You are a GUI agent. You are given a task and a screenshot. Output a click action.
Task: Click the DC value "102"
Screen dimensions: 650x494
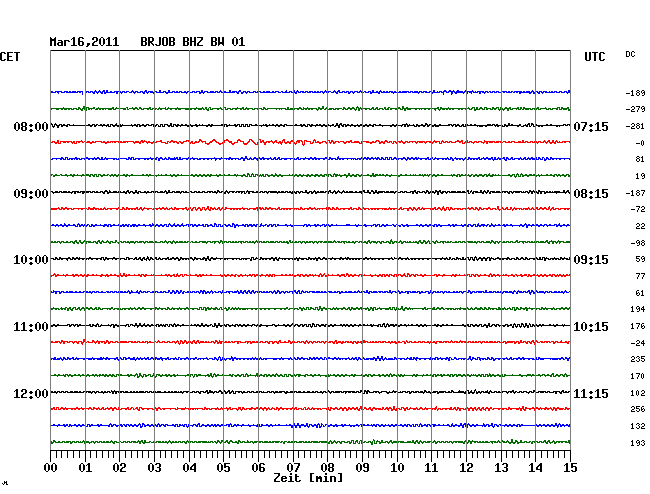pos(638,393)
